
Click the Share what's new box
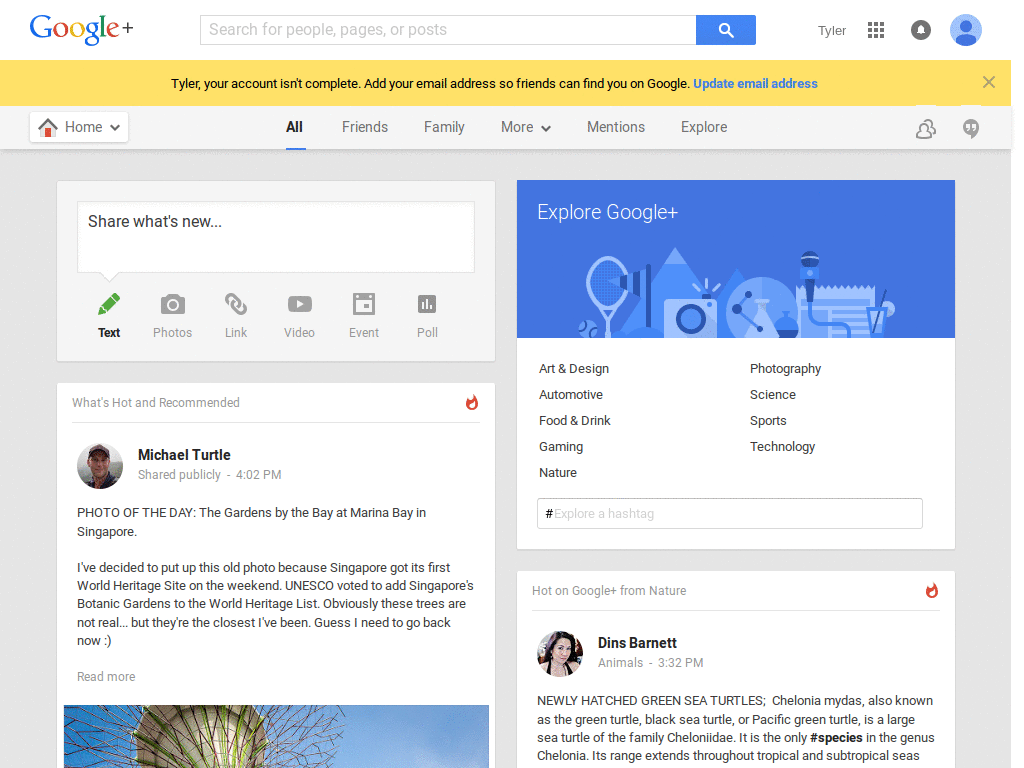pos(276,237)
